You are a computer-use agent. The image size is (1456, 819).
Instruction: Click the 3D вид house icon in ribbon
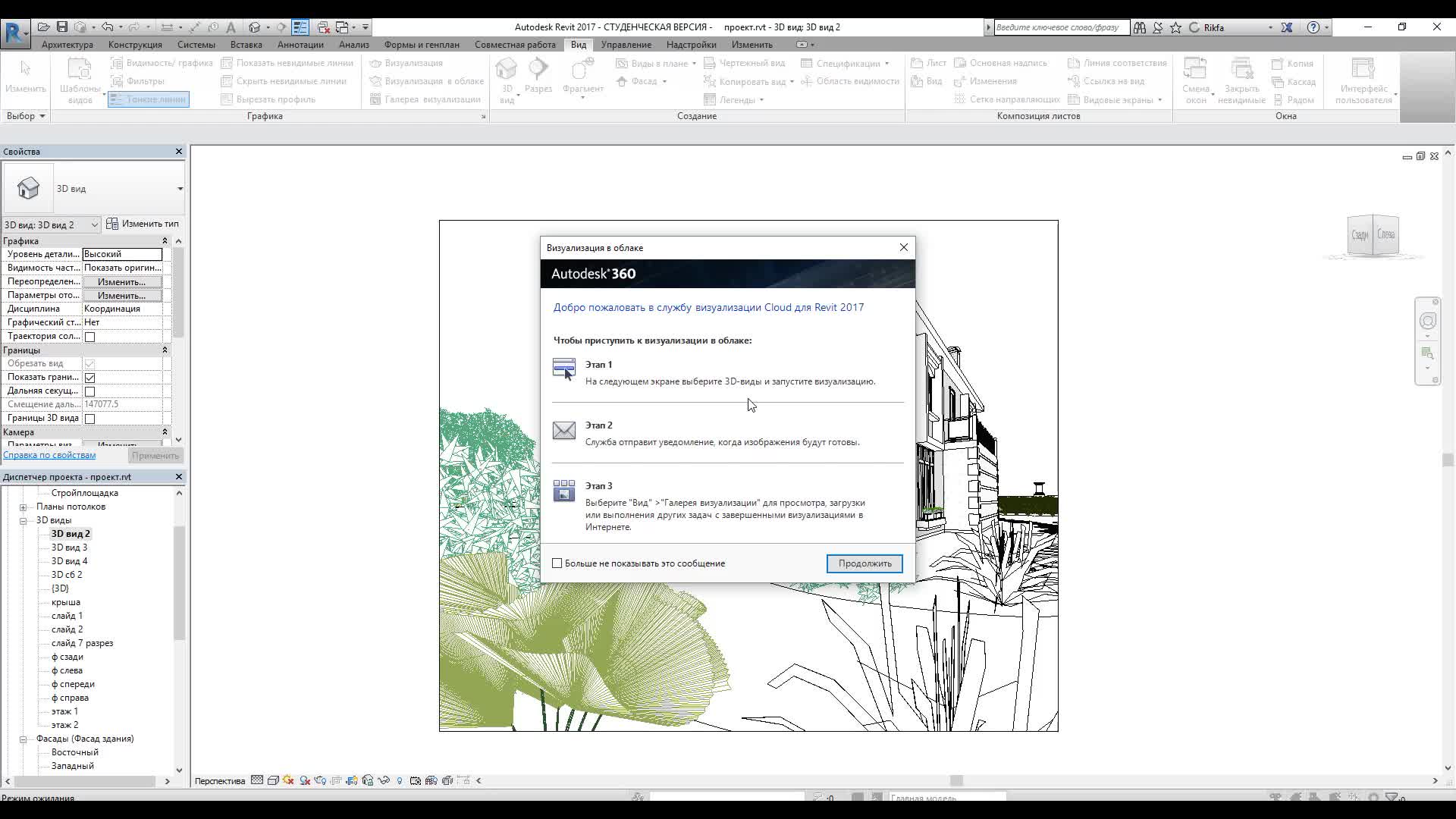pyautogui.click(x=506, y=70)
